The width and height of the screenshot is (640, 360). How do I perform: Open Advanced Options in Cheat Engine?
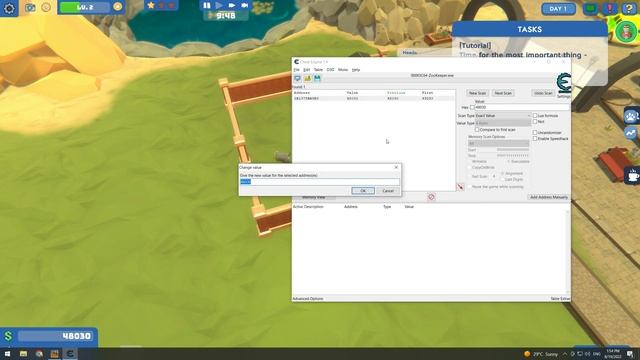pos(308,299)
